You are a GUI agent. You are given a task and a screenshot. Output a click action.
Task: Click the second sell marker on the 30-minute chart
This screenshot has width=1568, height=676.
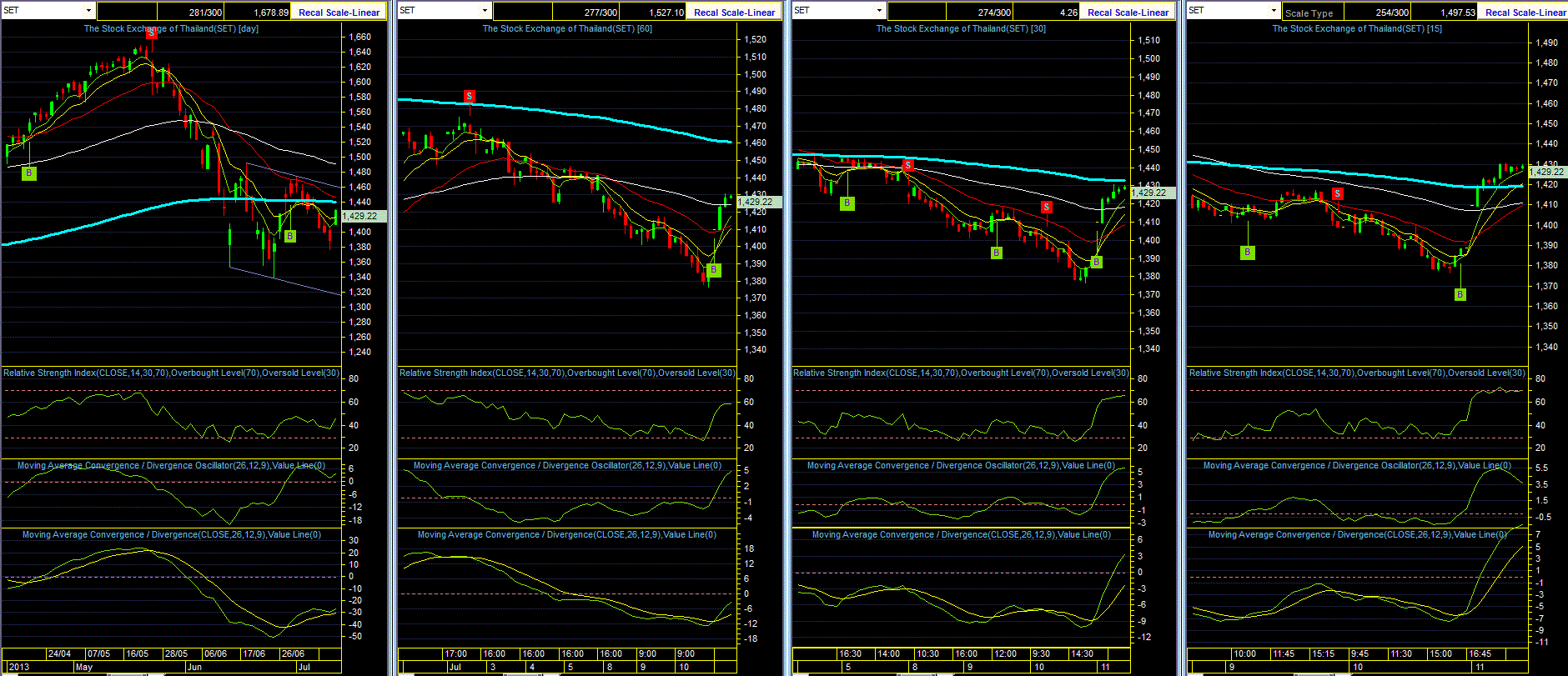(1047, 207)
